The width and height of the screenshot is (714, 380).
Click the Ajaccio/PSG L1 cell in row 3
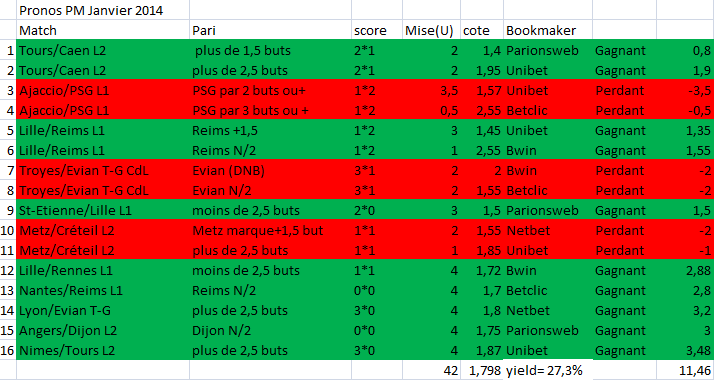point(103,90)
